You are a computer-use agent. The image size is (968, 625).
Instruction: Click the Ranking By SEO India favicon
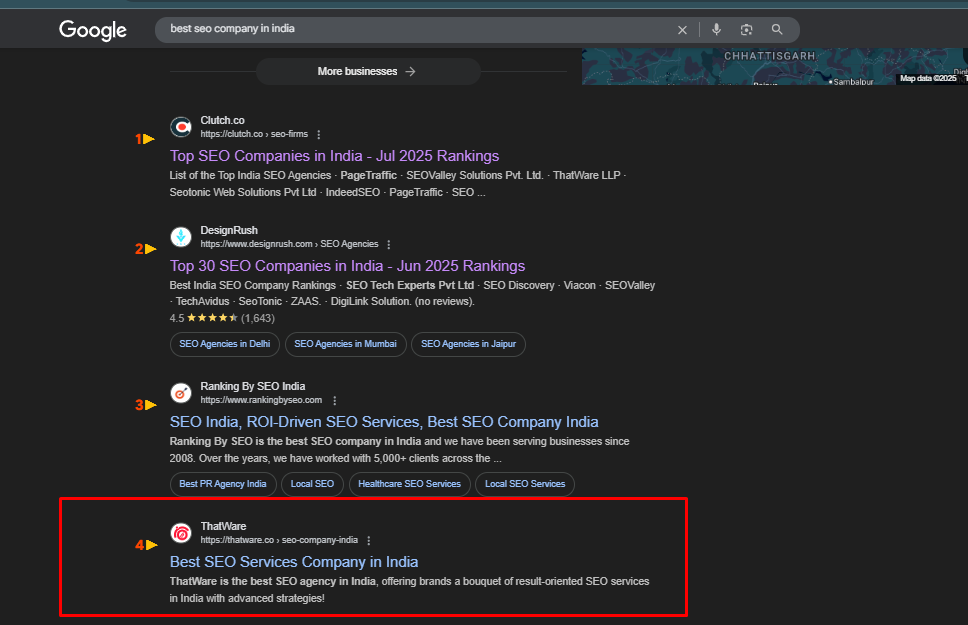181,393
